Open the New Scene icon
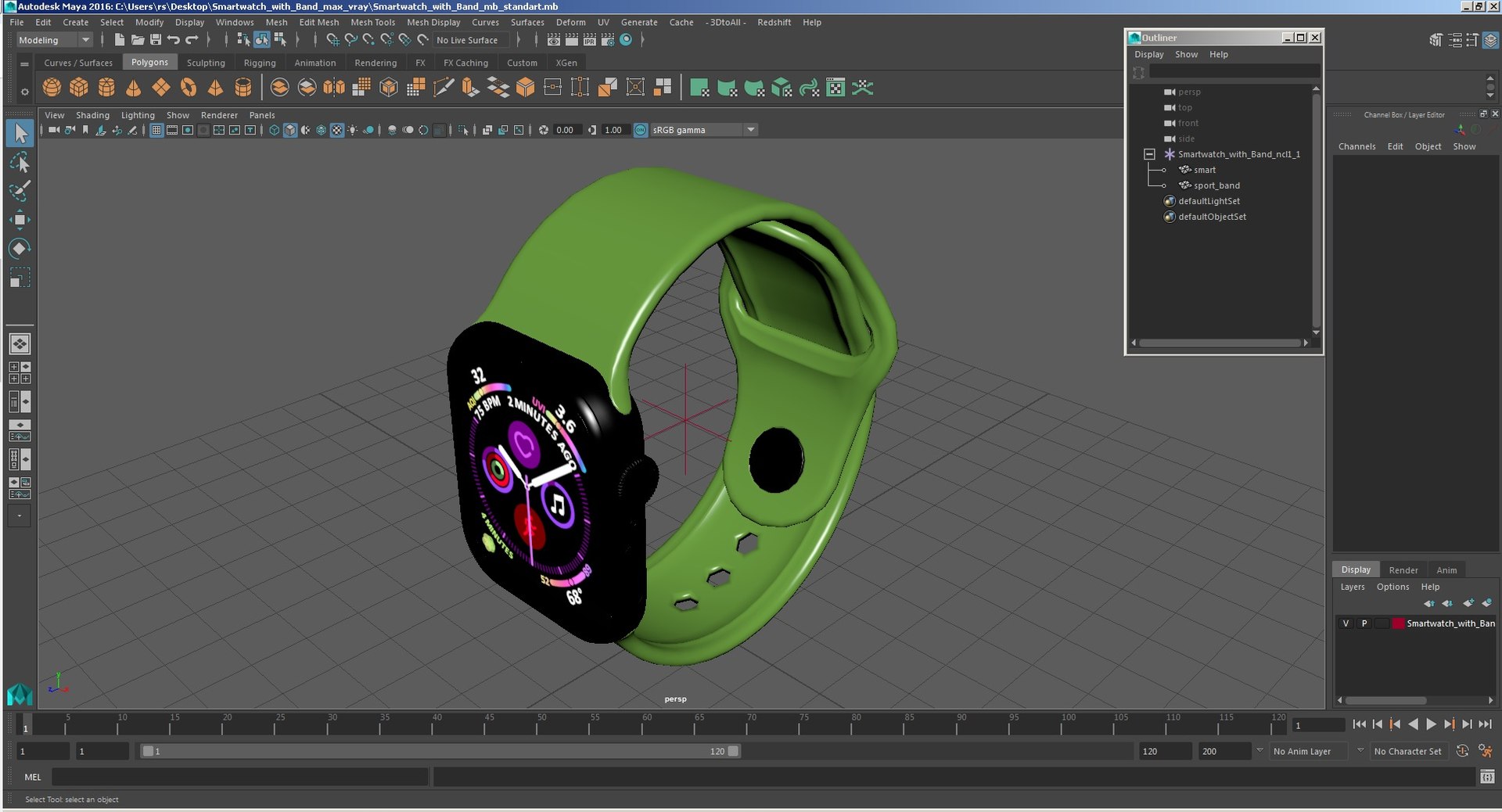Image resolution: width=1502 pixels, height=812 pixels. point(119,40)
